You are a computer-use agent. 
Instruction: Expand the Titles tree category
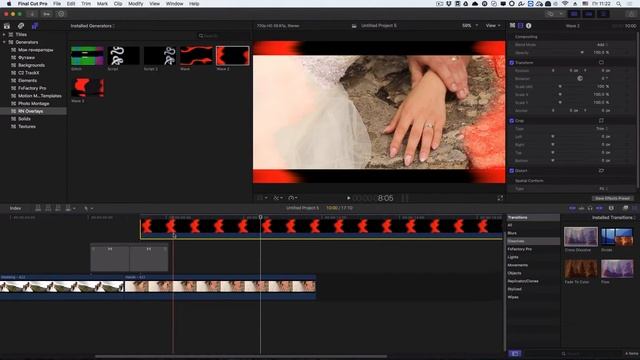point(4,34)
